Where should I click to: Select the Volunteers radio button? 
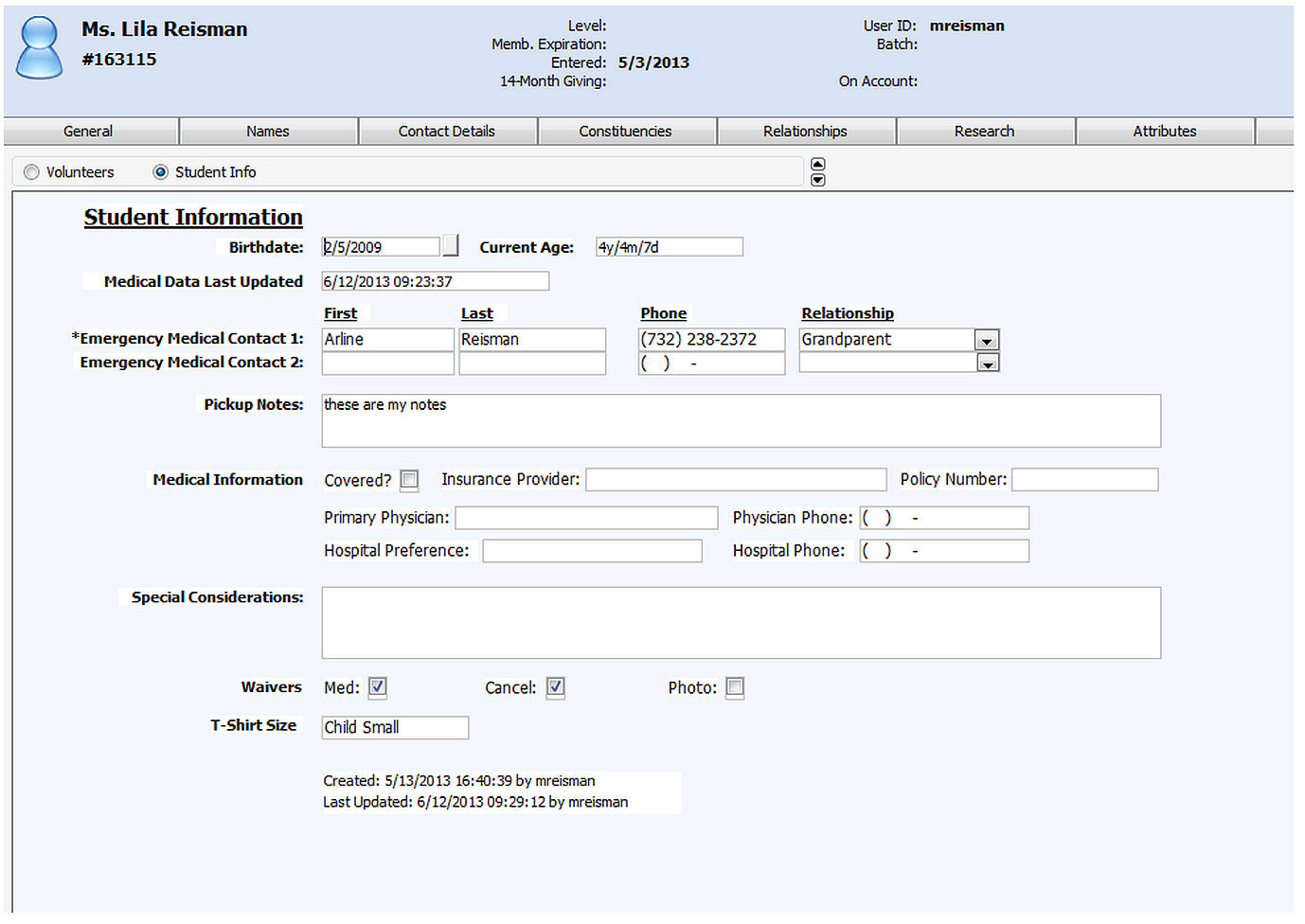(32, 172)
